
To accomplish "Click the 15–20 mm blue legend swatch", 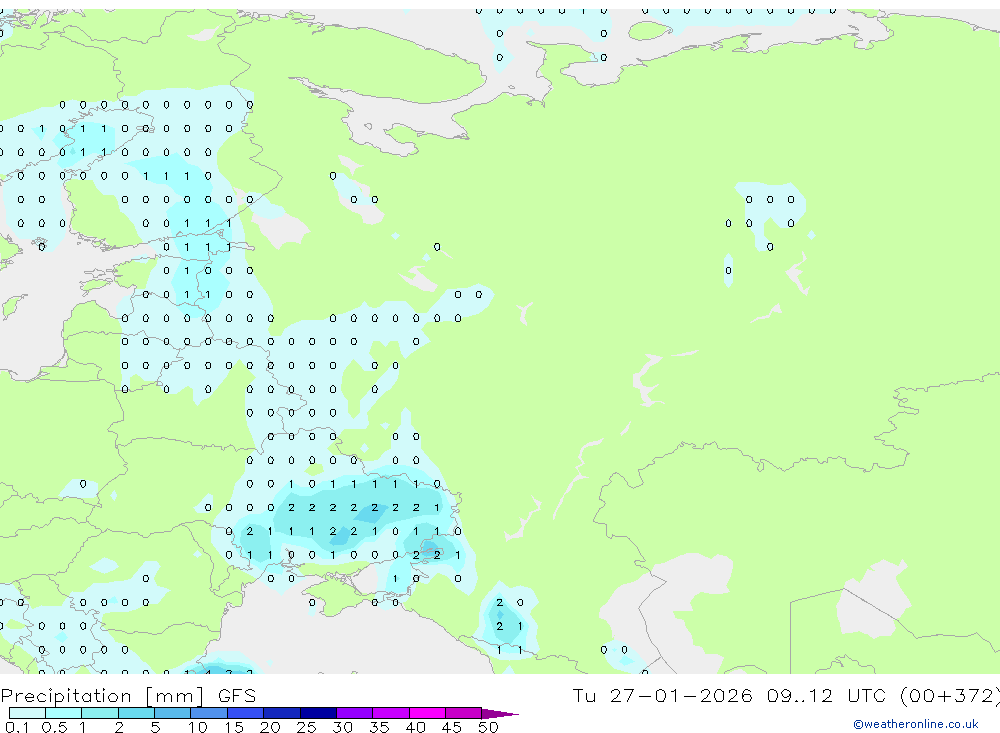I will coord(246,713).
